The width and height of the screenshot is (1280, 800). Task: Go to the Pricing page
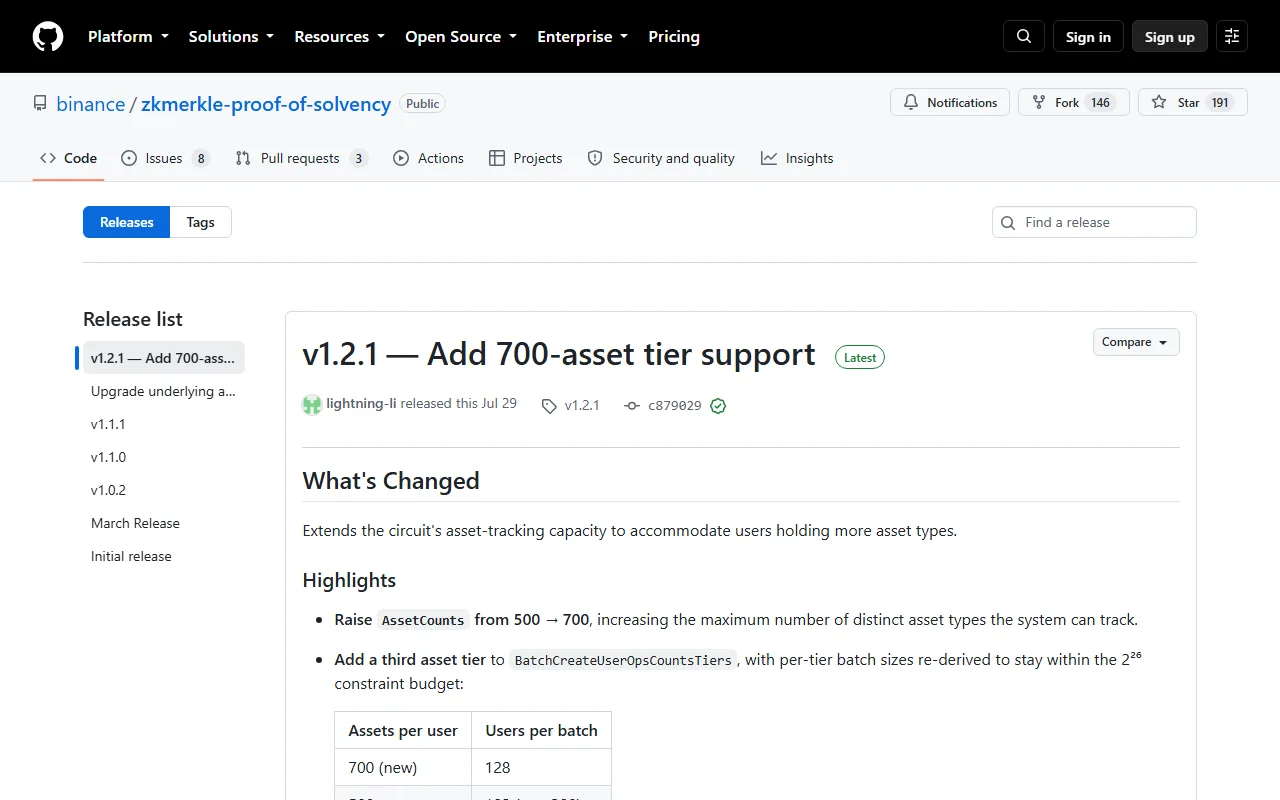click(674, 36)
